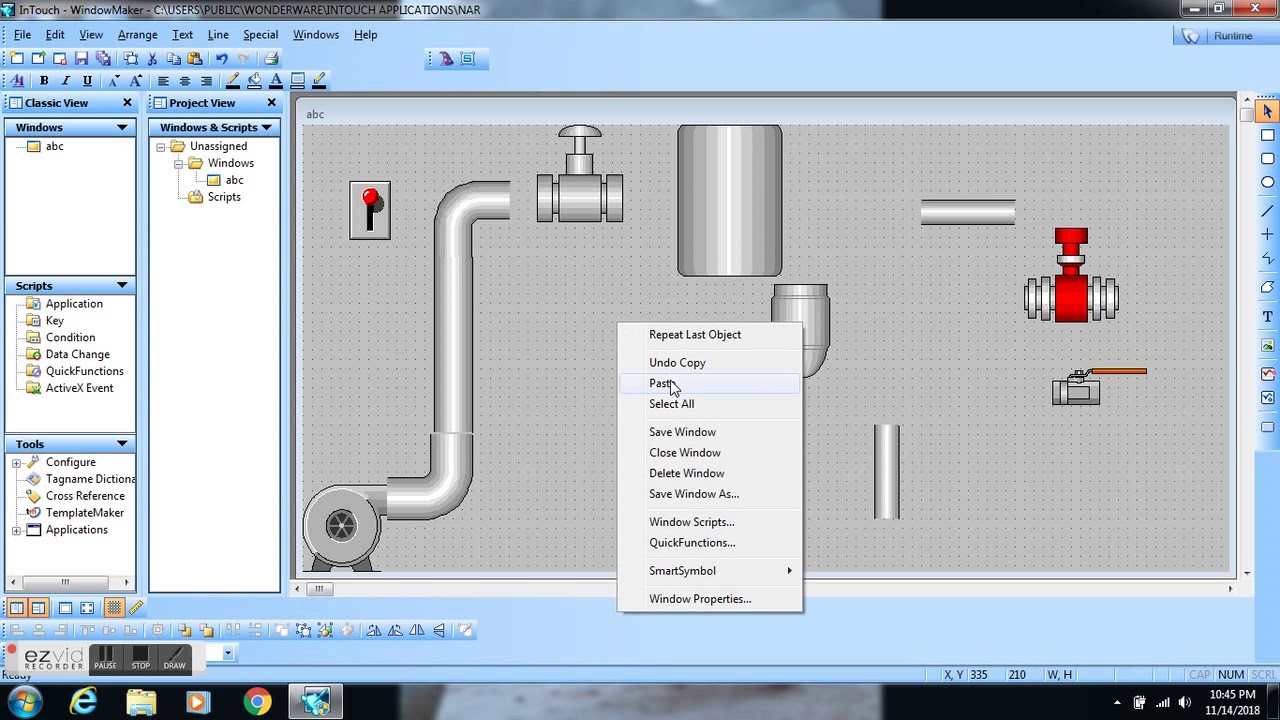Select the Text T tool
Image resolution: width=1280 pixels, height=720 pixels.
tap(1267, 316)
